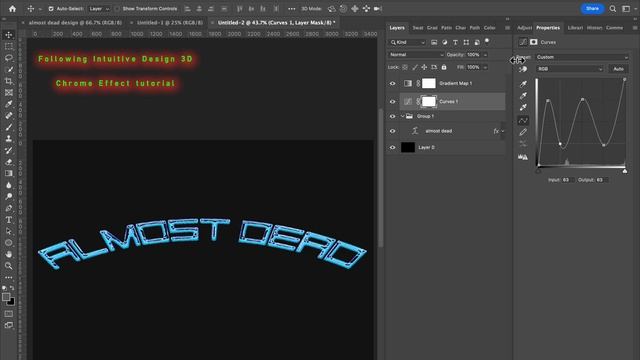Open the Adjustments panel tab
The image size is (640, 360).
pos(524,28)
